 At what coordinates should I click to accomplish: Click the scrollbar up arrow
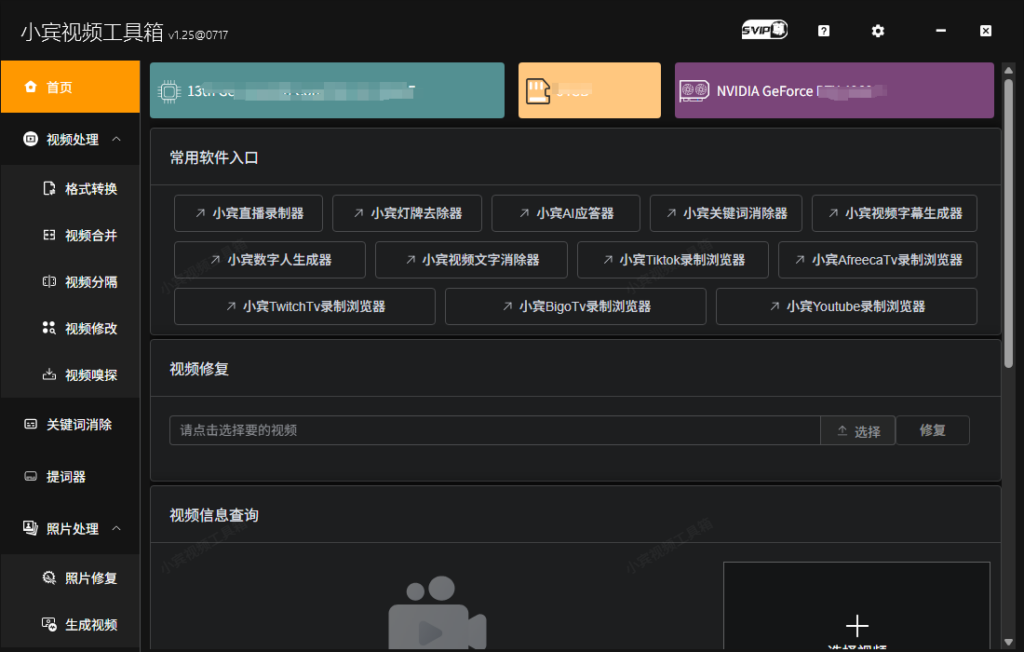pos(1008,70)
